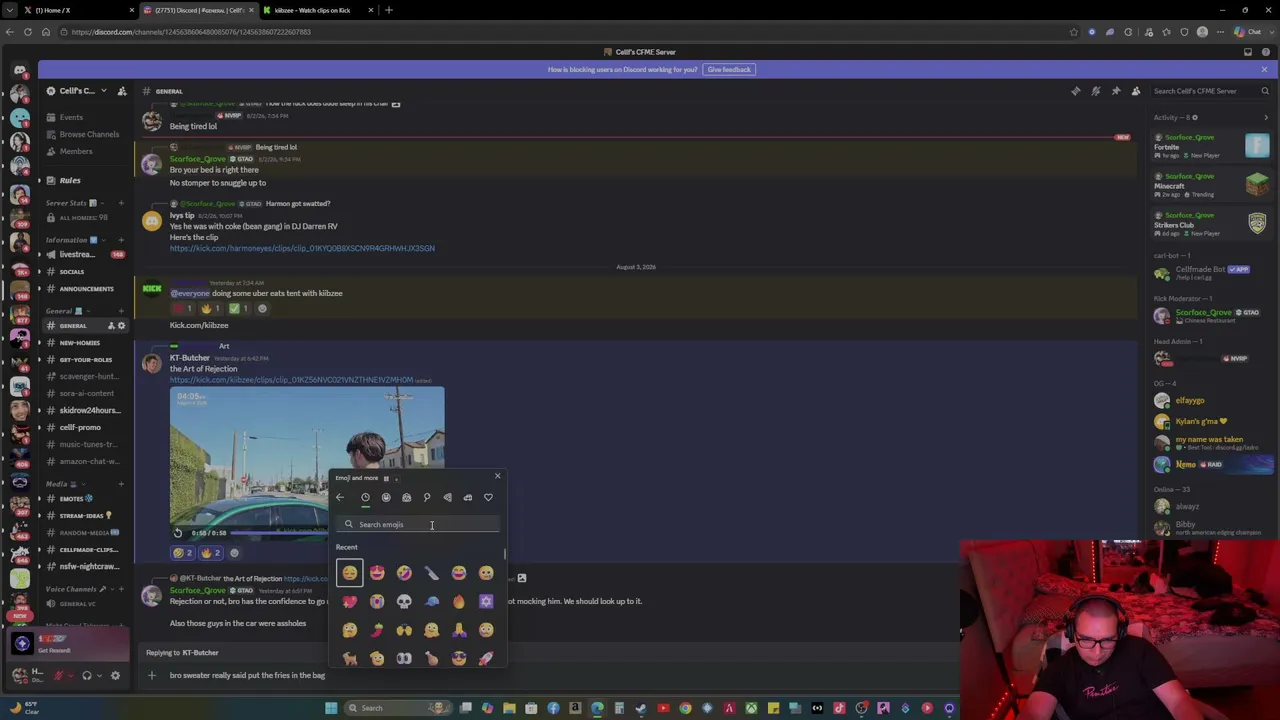Select the Rules channel
This screenshot has height=720, width=1280.
70,180
